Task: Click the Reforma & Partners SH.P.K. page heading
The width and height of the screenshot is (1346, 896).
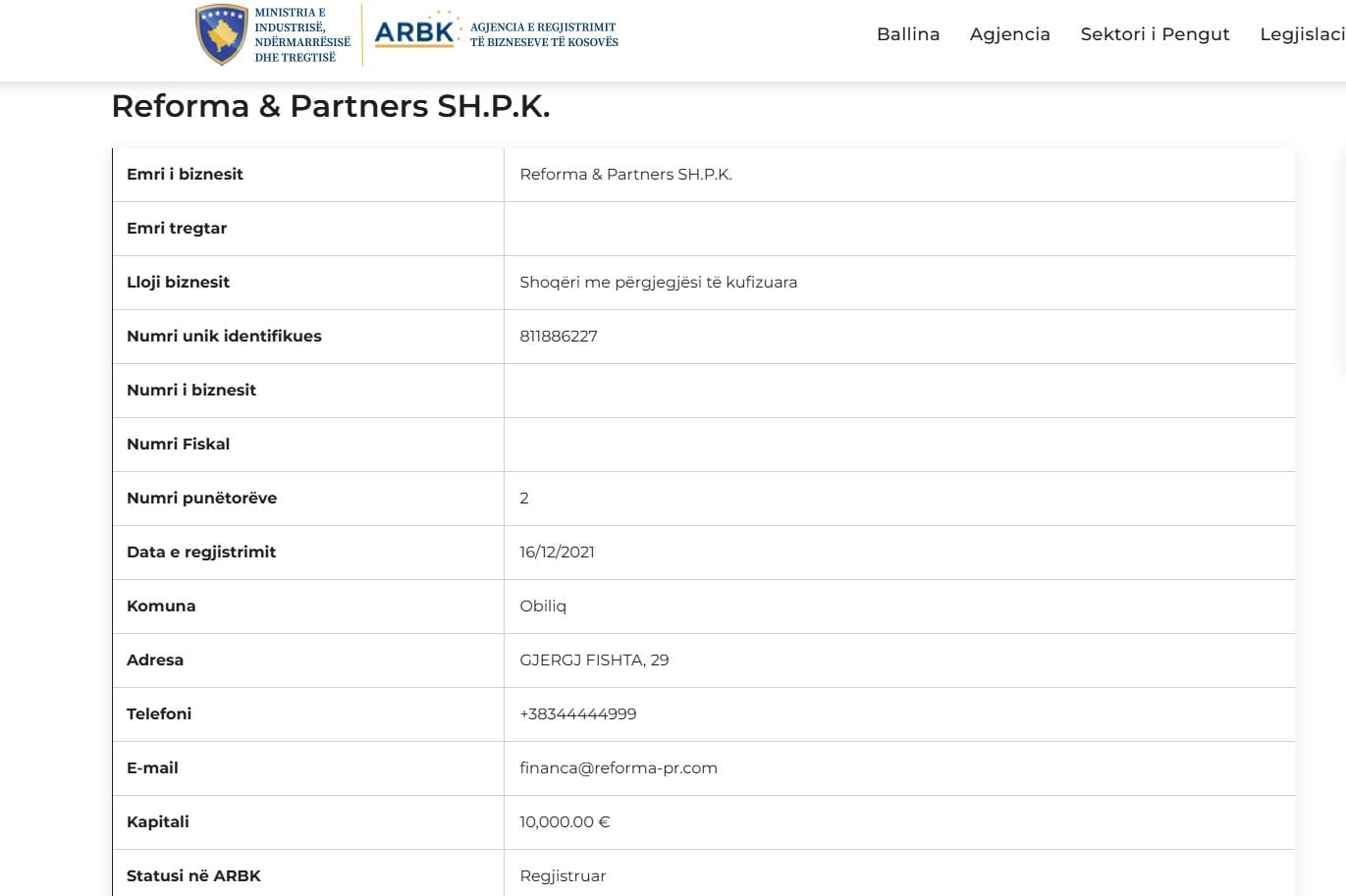Action: pos(330,106)
